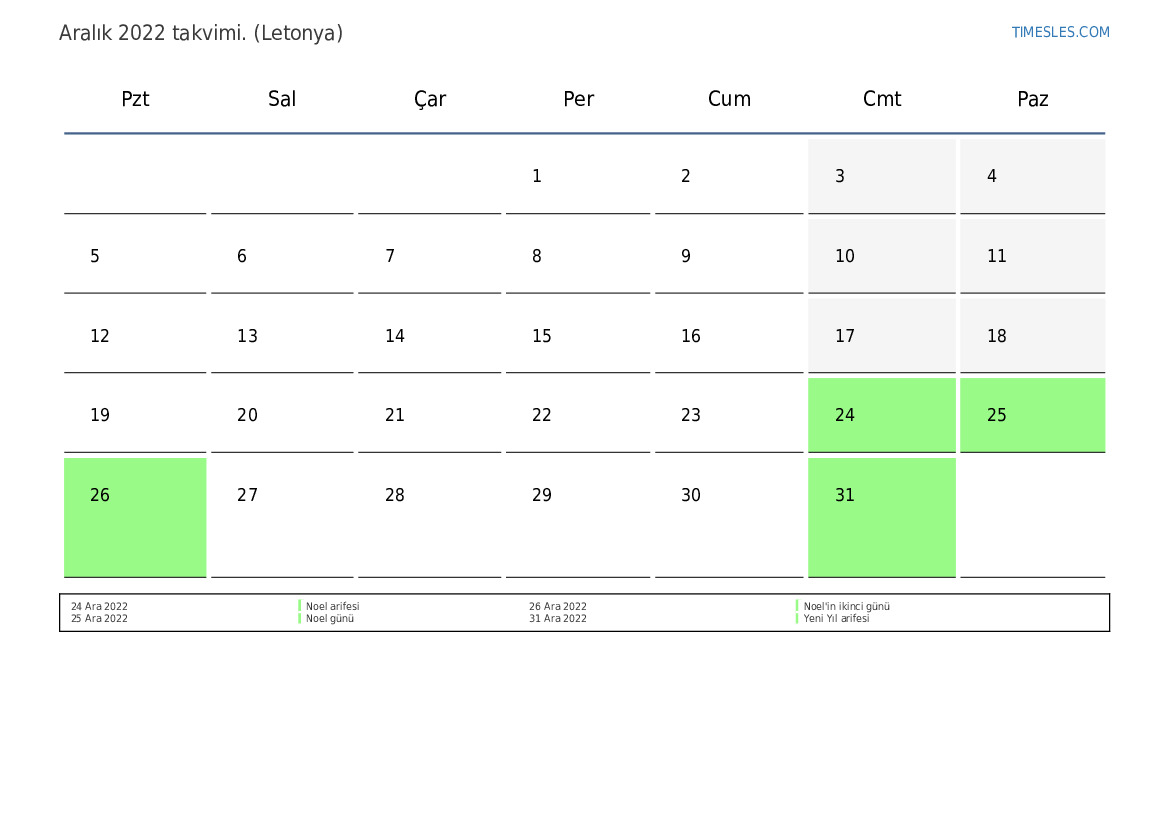Click the Noel arifesi legend entry
This screenshot has width=1169, height=827.
point(332,606)
